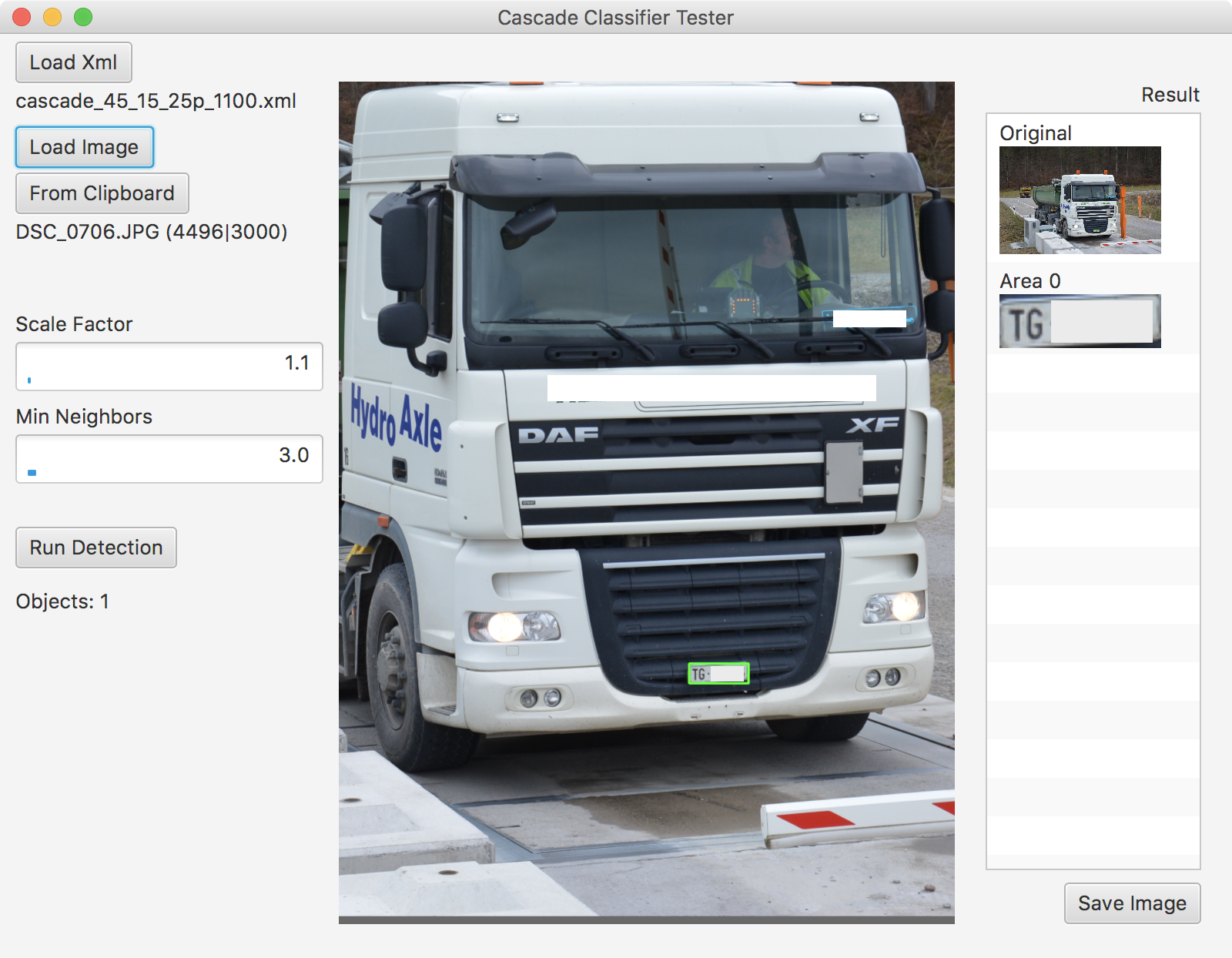Click the Result heading

pyautogui.click(x=1170, y=95)
